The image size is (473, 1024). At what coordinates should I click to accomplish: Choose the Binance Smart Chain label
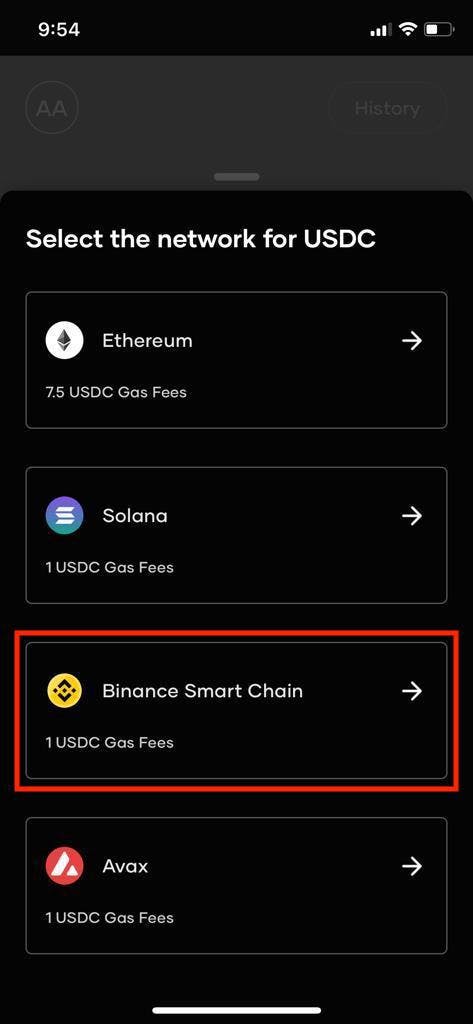coord(203,691)
